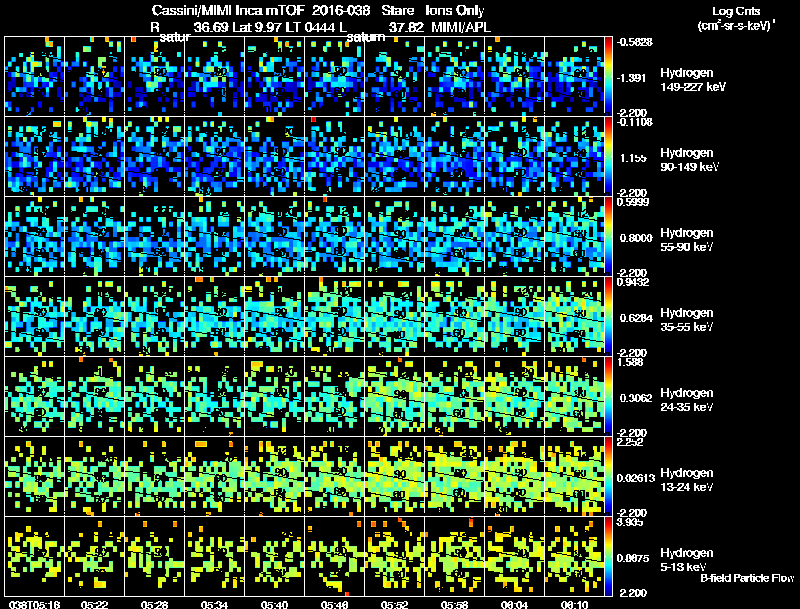
Task: Click the '06:10' time axis label
Action: [x=574, y=604]
